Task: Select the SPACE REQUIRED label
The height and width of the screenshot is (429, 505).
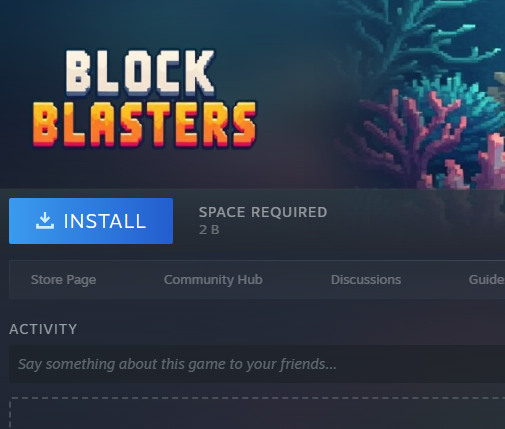Action: coord(263,212)
